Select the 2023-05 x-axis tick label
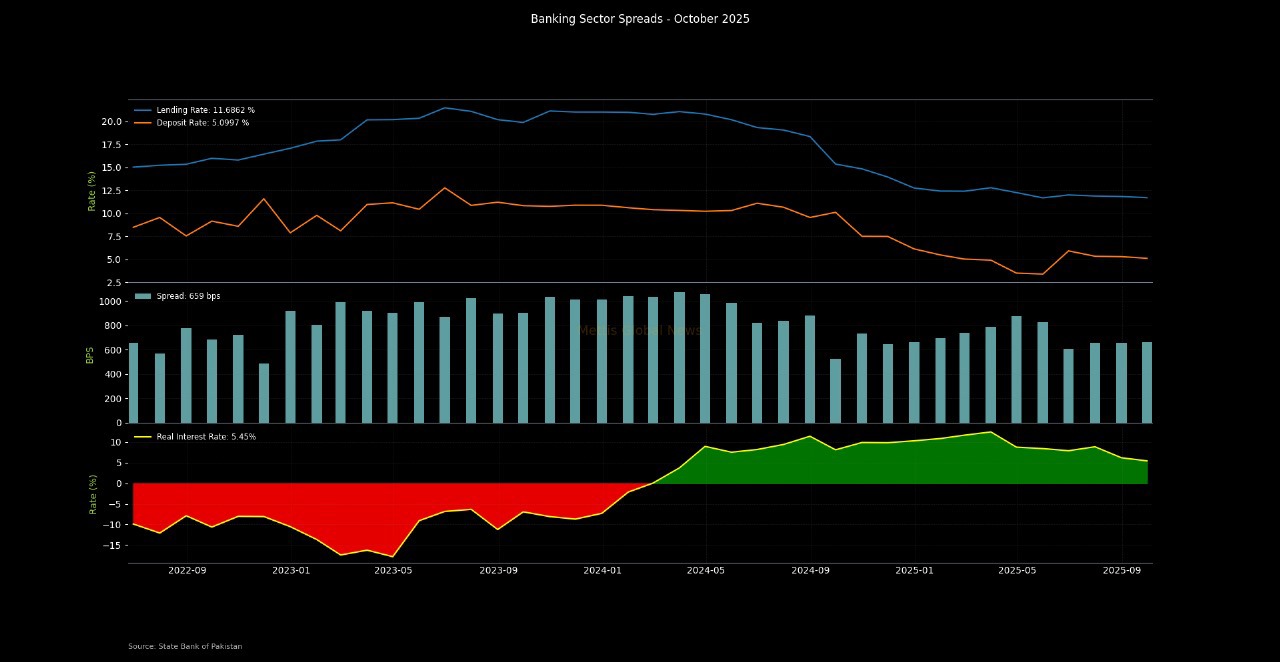Image resolution: width=1280 pixels, height=662 pixels. coord(393,571)
